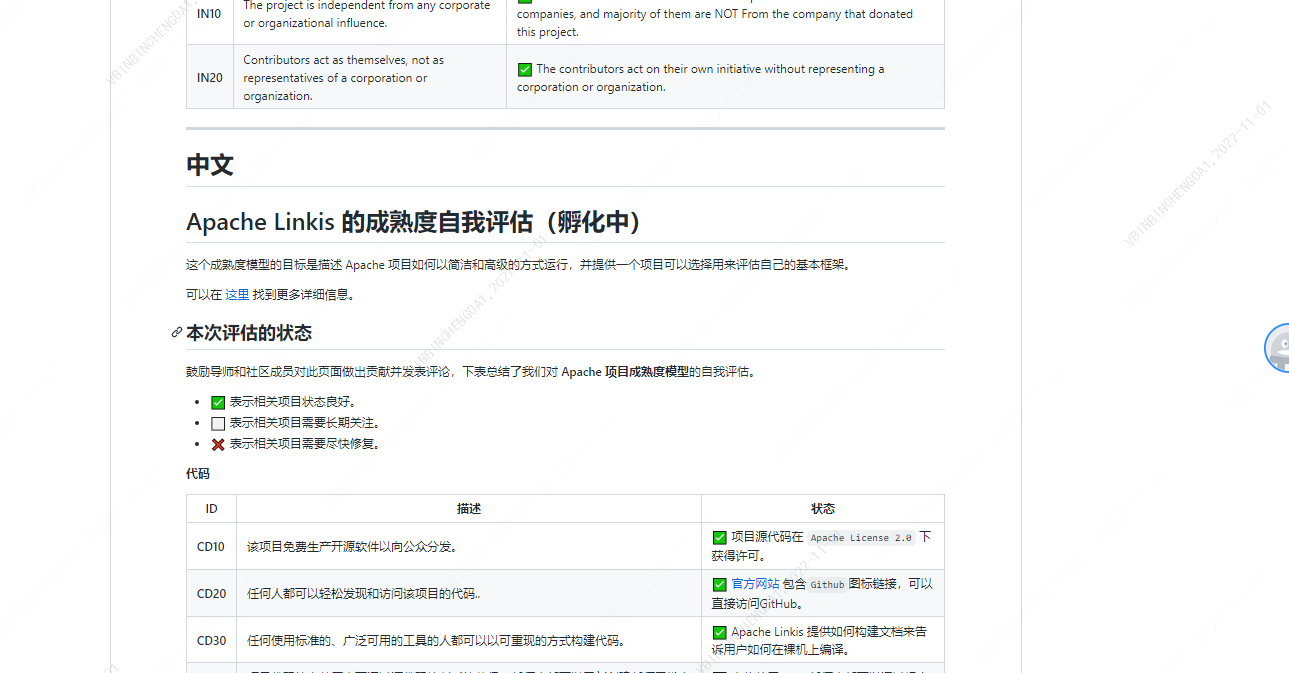Click the IN20 cell
This screenshot has width=1289, height=673.
(x=209, y=77)
